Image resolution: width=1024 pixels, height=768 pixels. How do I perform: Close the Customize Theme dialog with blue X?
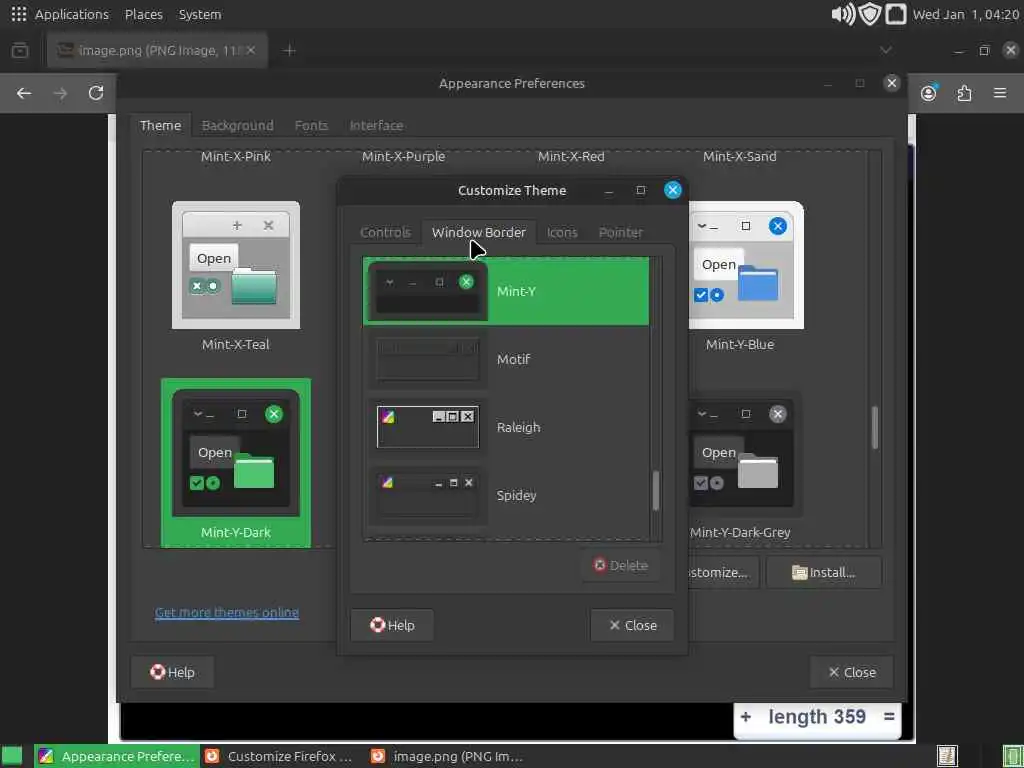click(x=673, y=190)
